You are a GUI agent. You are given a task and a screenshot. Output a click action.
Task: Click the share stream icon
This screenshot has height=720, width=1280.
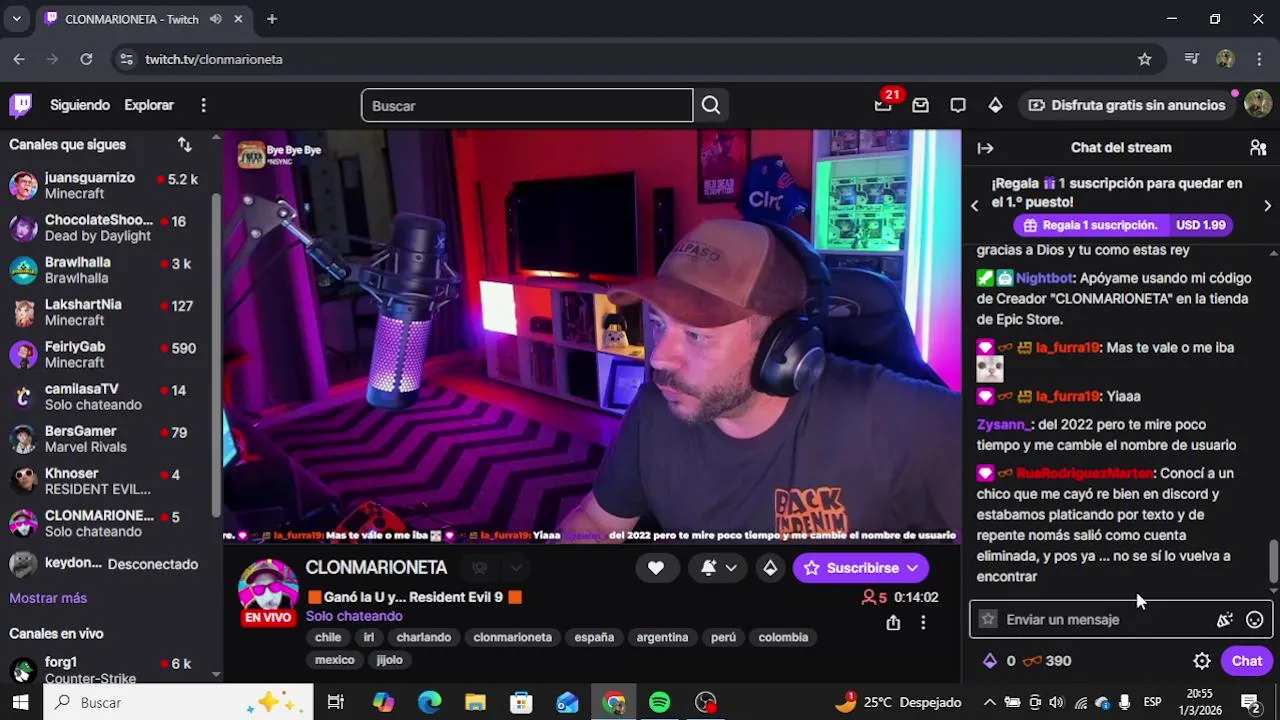(x=893, y=623)
